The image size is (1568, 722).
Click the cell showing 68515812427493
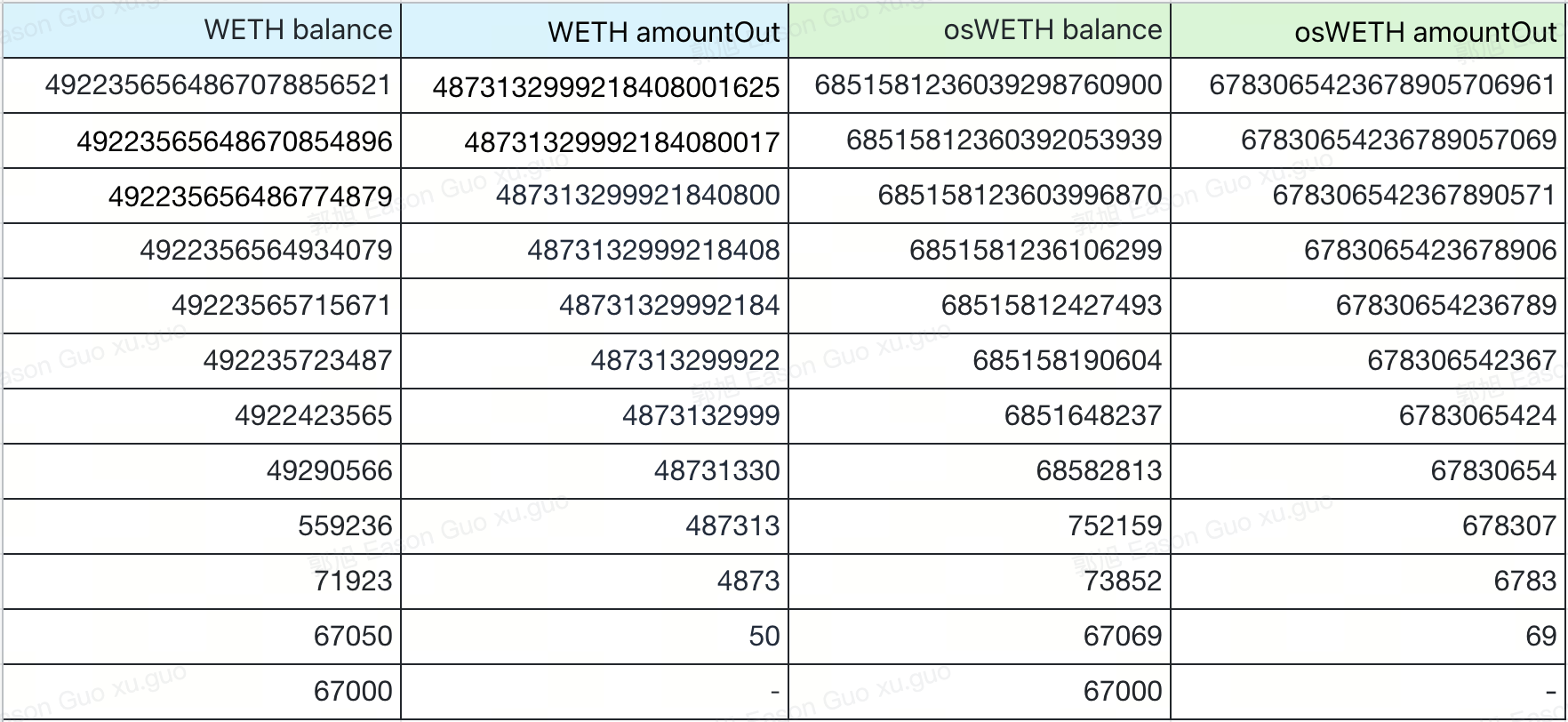[x=1051, y=306]
